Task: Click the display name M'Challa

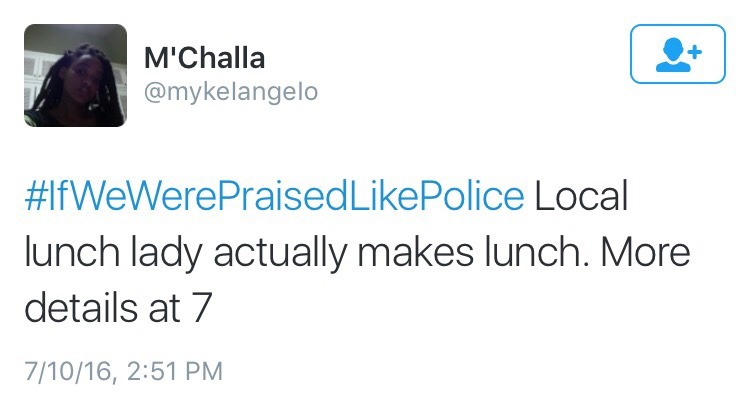Action: click(205, 57)
